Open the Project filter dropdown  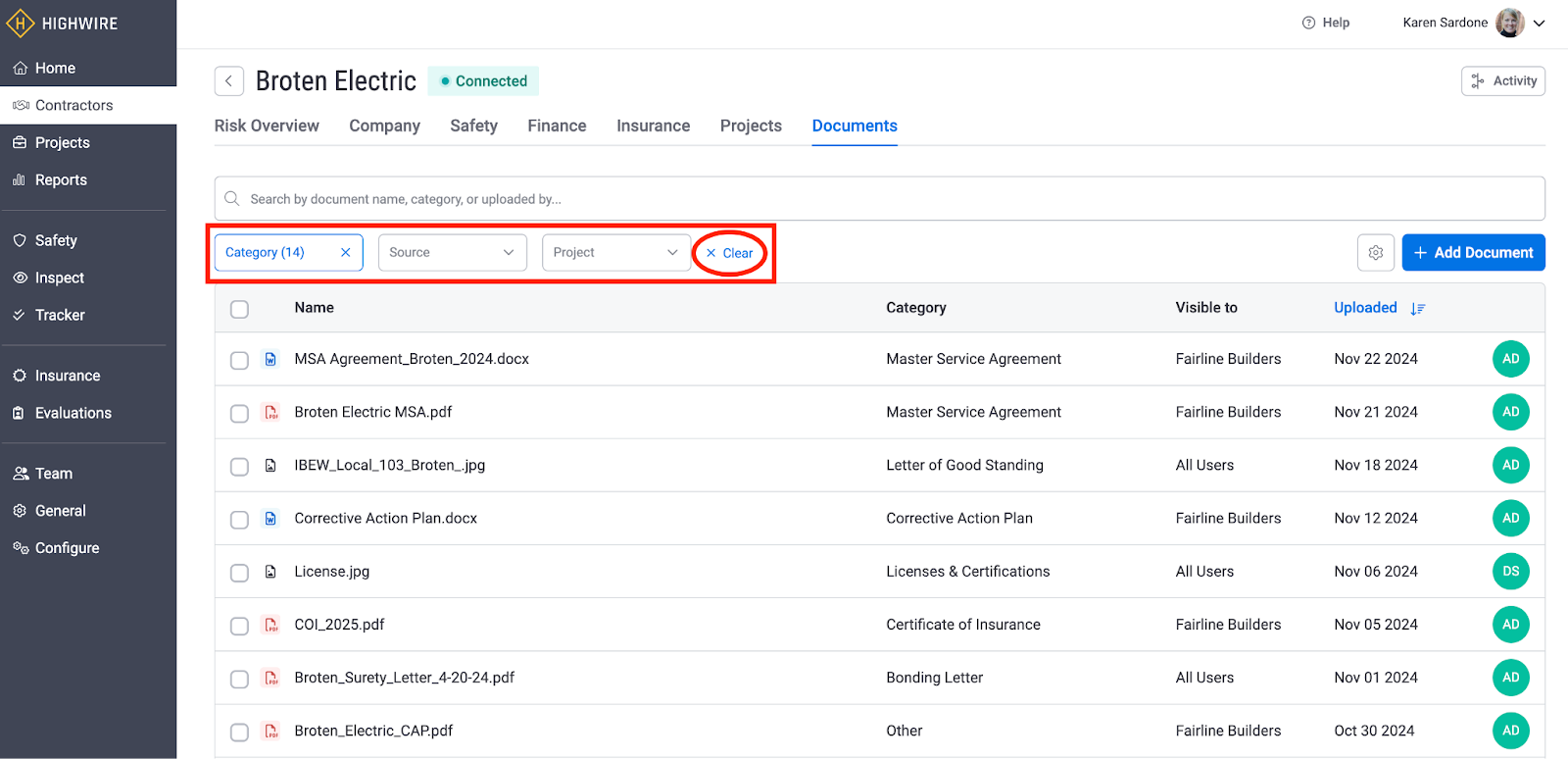coord(616,252)
